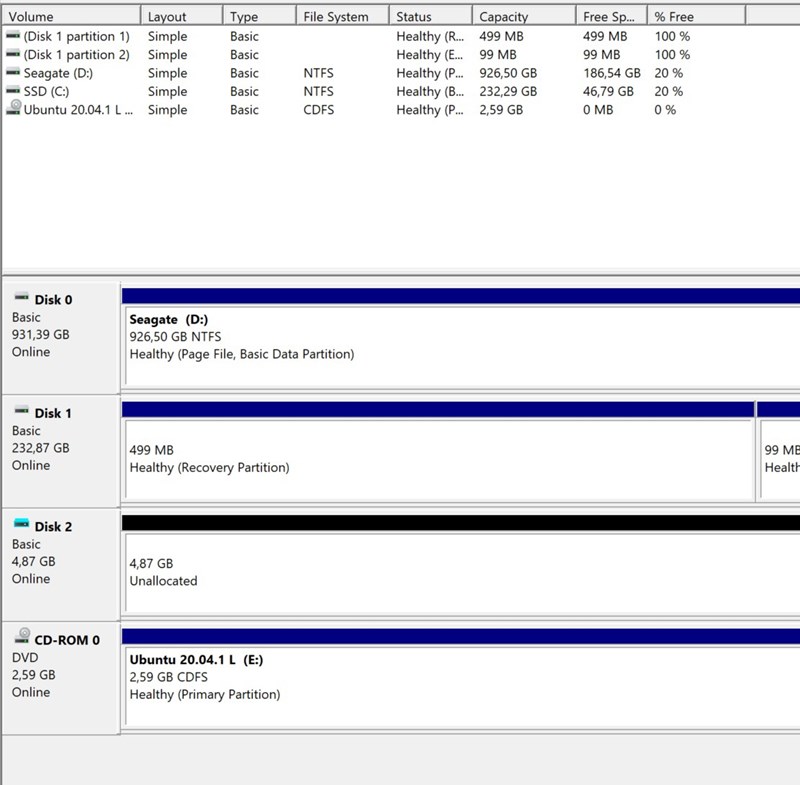Click the black unallocated bar on Disk 2

click(460, 522)
